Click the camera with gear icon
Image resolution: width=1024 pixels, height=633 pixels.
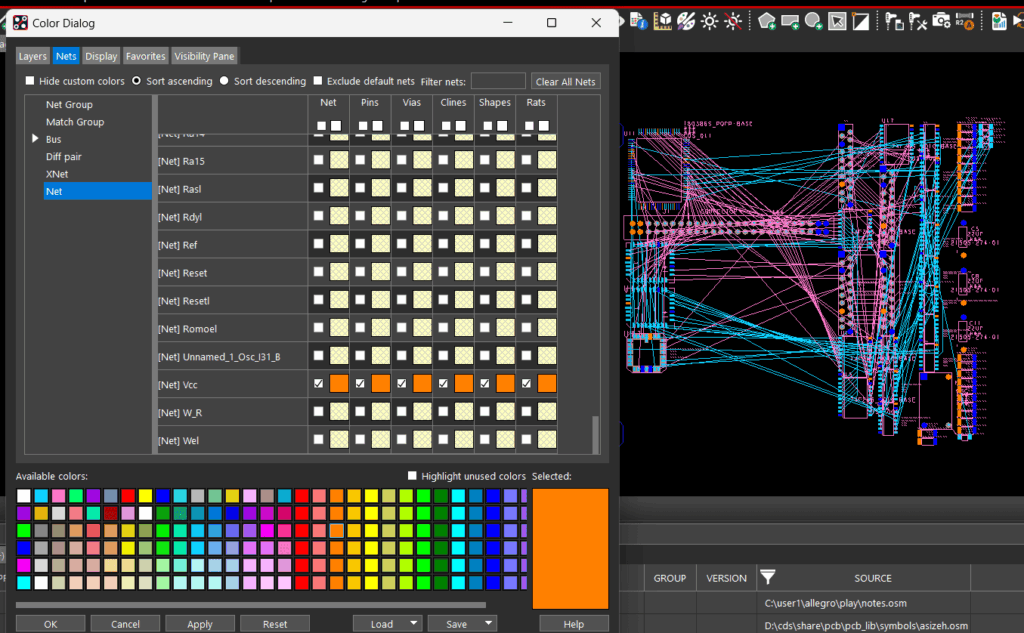click(x=941, y=21)
